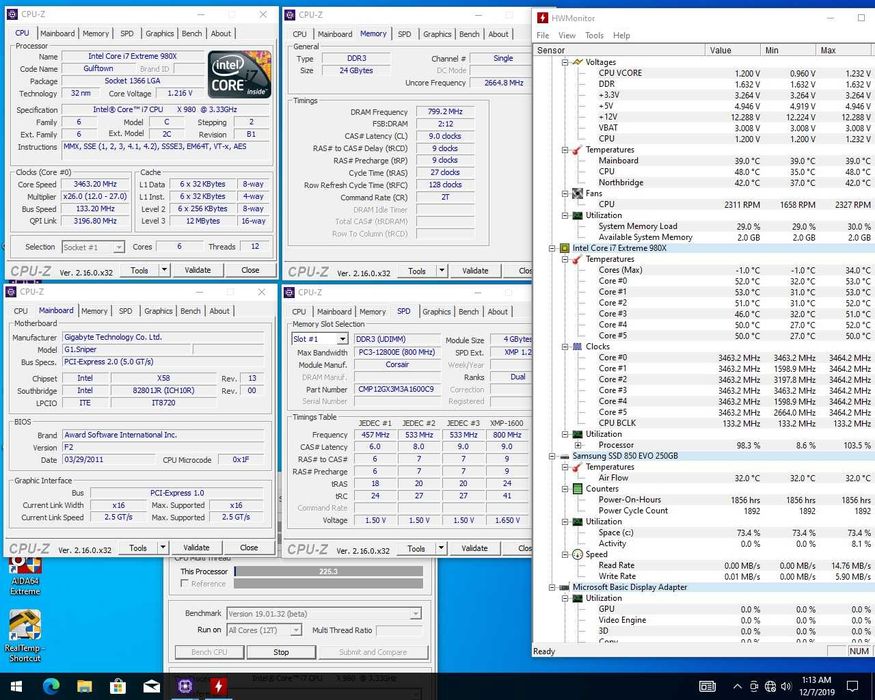The width and height of the screenshot is (875, 700).
Task: Open HWMonitor View menu
Action: [566, 35]
